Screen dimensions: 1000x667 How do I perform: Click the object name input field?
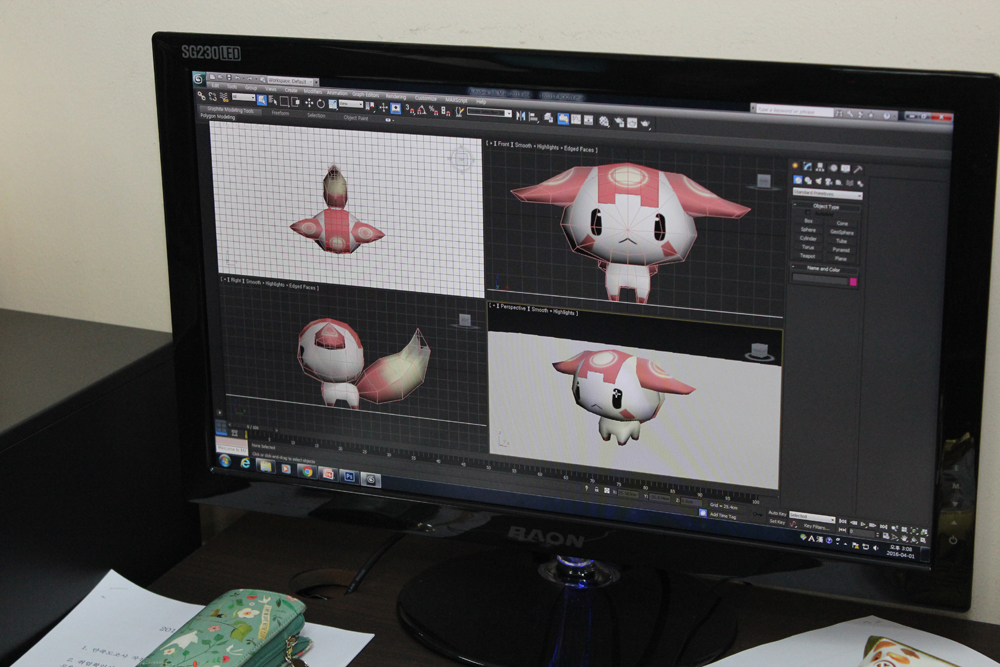pyautogui.click(x=820, y=279)
